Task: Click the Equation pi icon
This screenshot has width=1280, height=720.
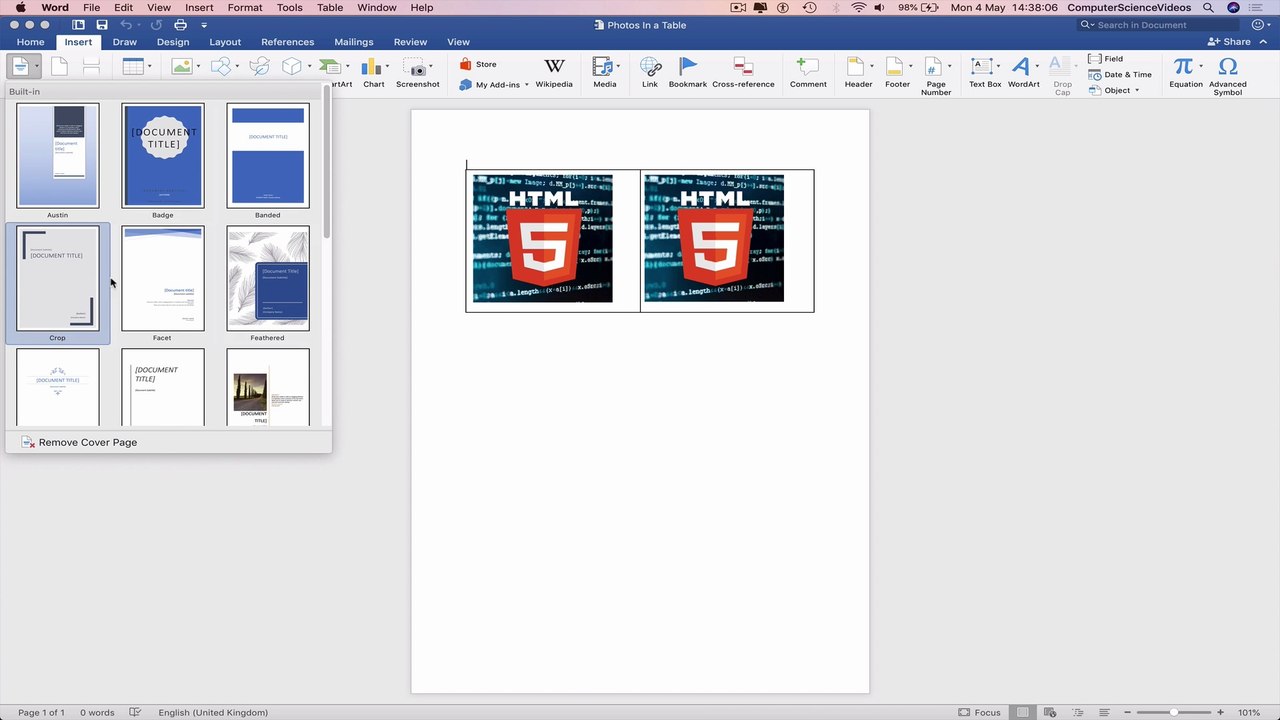Action: (x=1183, y=67)
